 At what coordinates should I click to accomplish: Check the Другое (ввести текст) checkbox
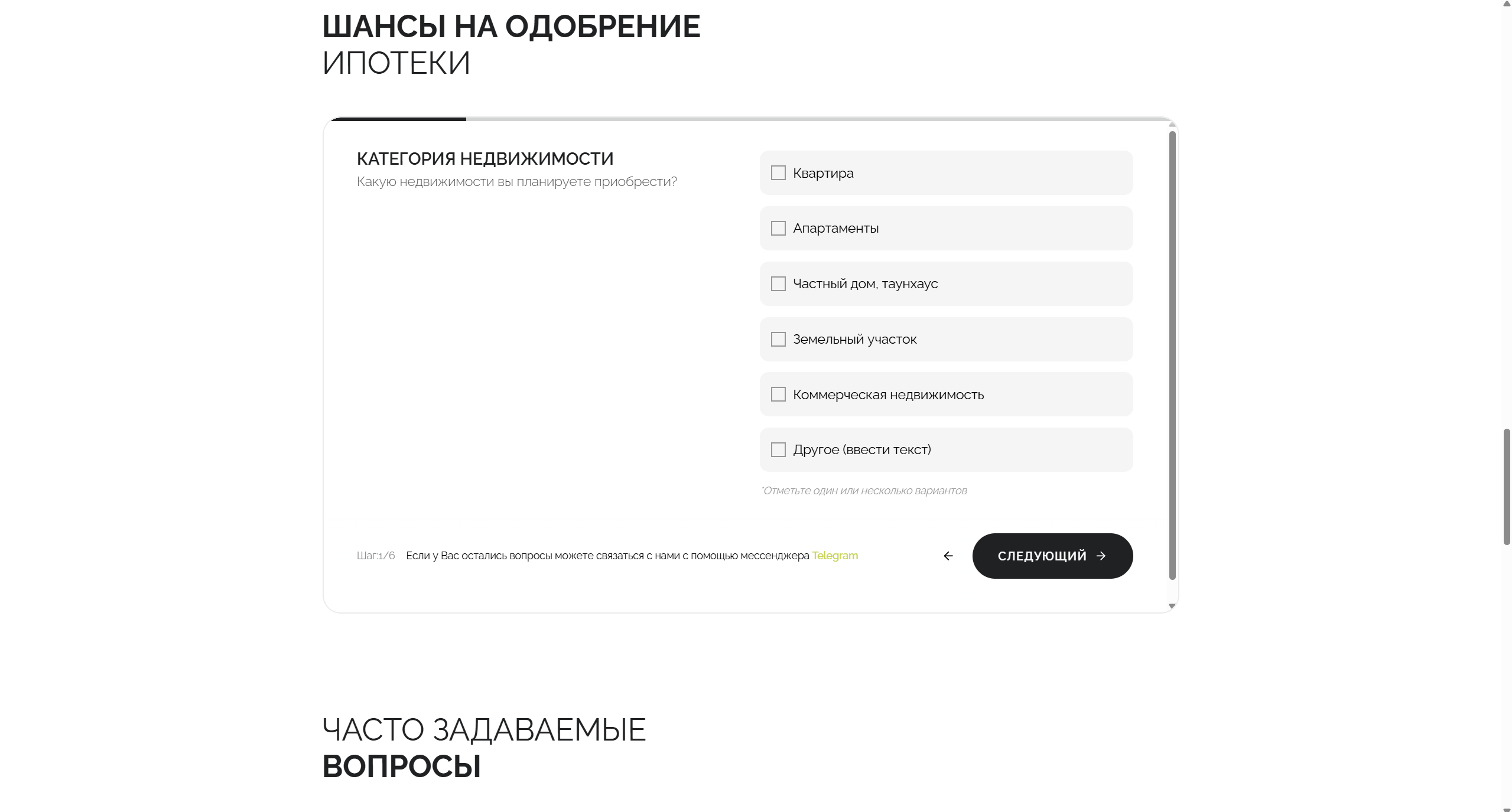tap(778, 450)
